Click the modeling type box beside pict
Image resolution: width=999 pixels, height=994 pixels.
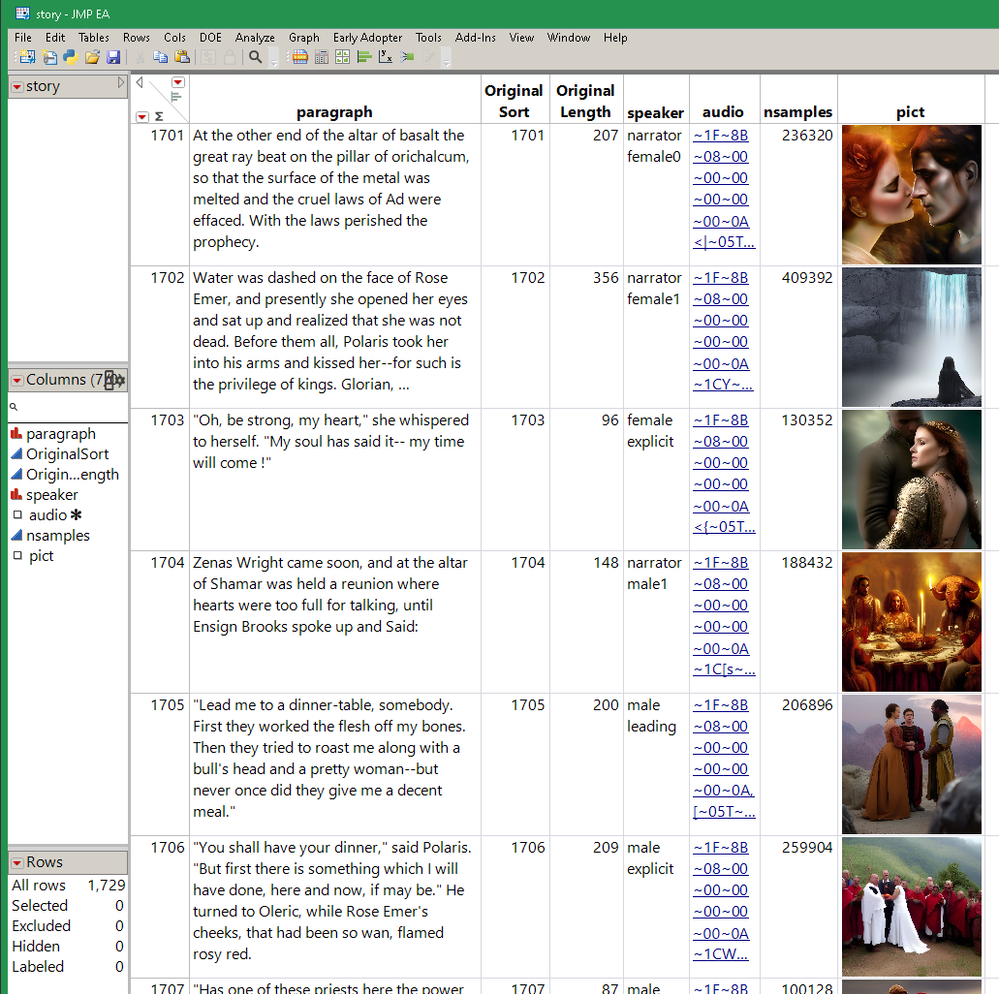(17, 556)
